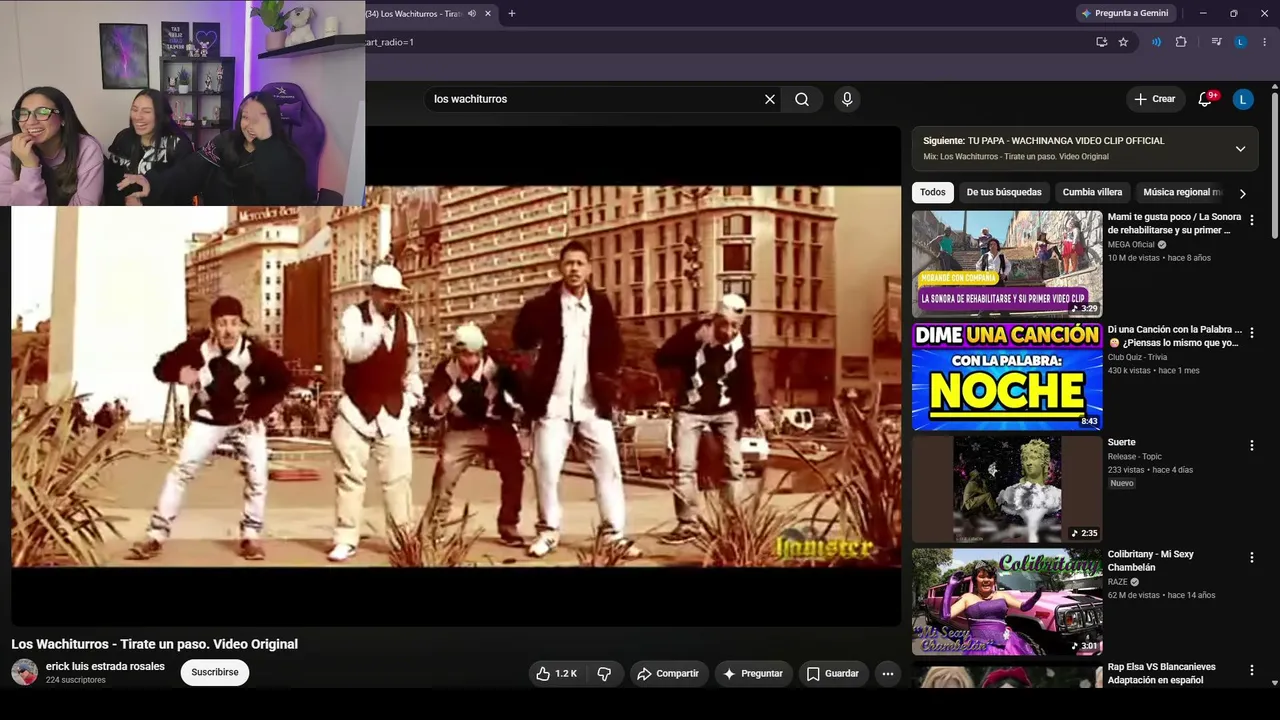Open the Suerte video thumbnail
The image size is (1280, 720).
[x=1007, y=489]
